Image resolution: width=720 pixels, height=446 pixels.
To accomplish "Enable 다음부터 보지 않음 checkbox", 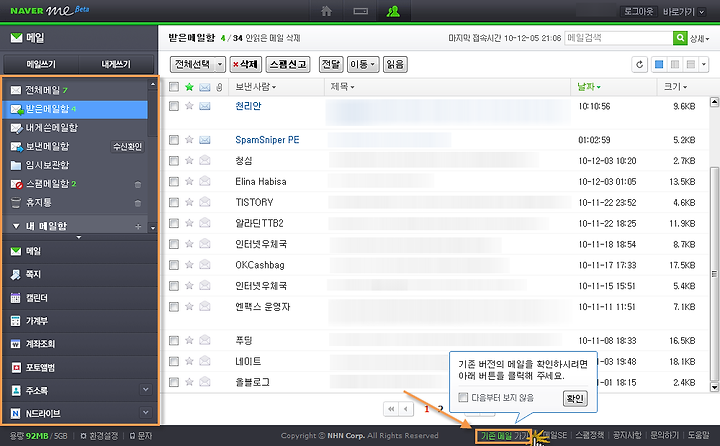I will [x=463, y=397].
